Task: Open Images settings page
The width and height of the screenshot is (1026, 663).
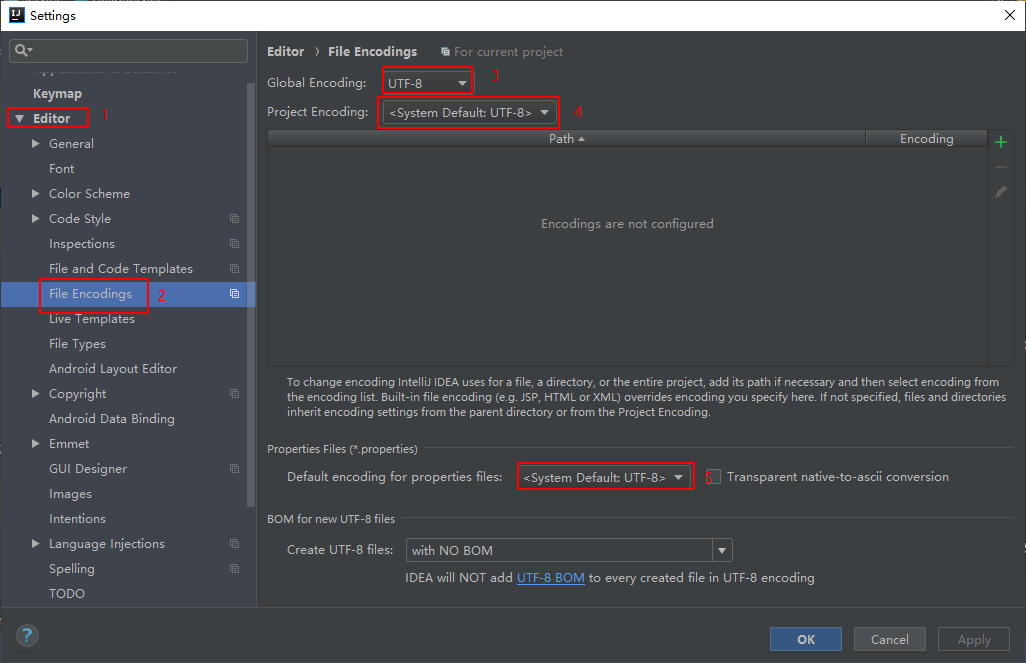Action: (70, 494)
